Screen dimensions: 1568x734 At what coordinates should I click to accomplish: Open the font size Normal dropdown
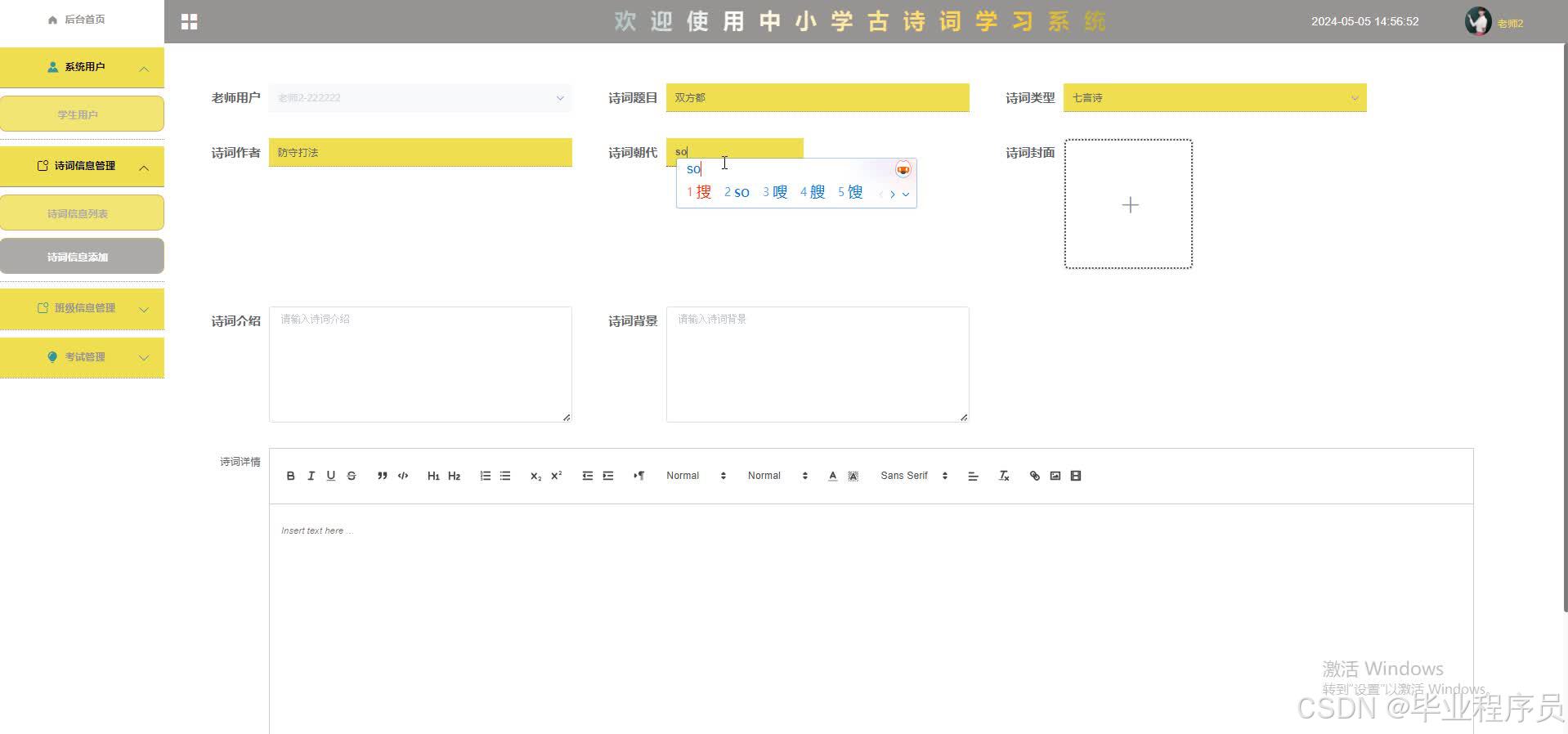pos(696,476)
